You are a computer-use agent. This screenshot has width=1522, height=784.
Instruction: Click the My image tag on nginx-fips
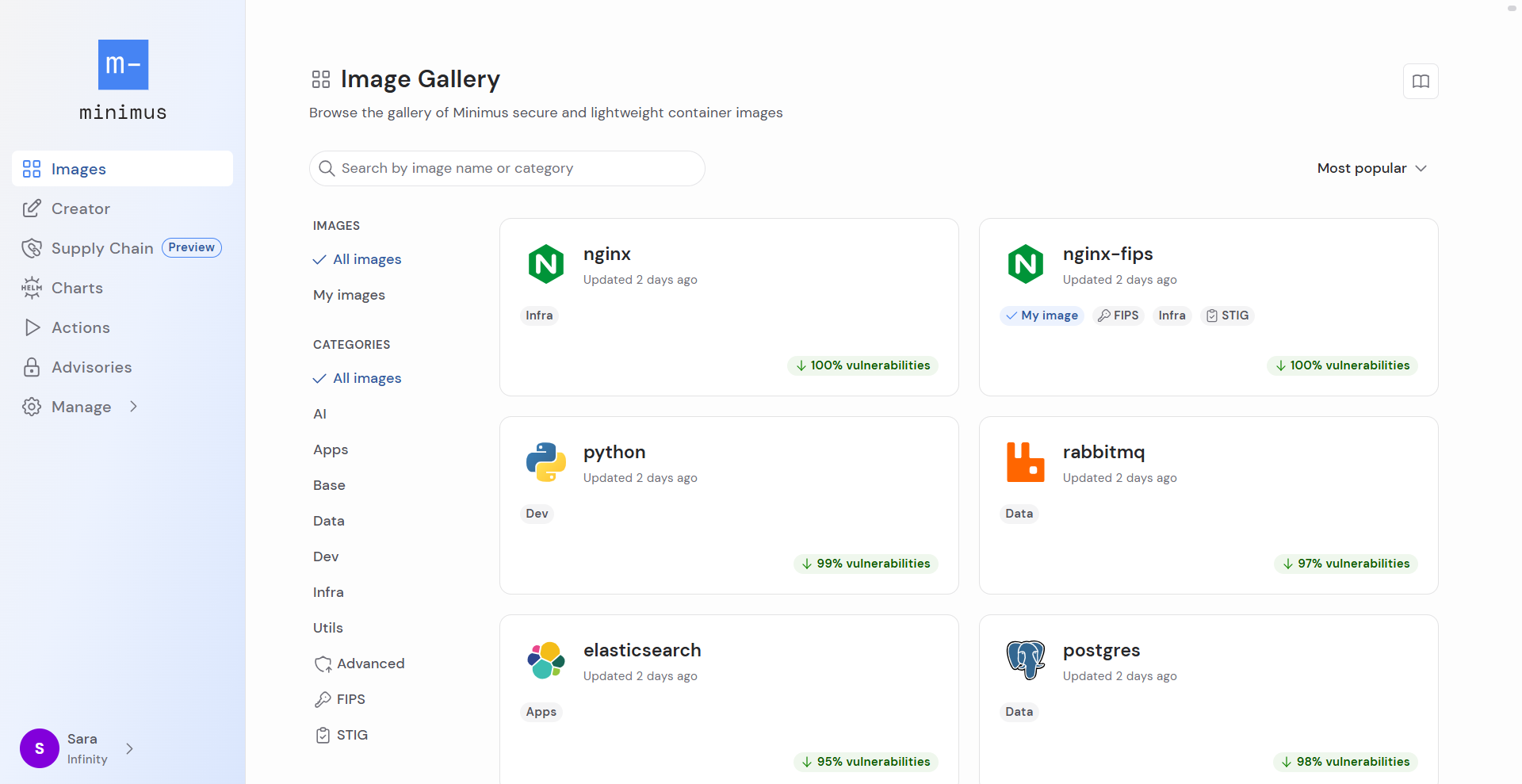(1042, 316)
